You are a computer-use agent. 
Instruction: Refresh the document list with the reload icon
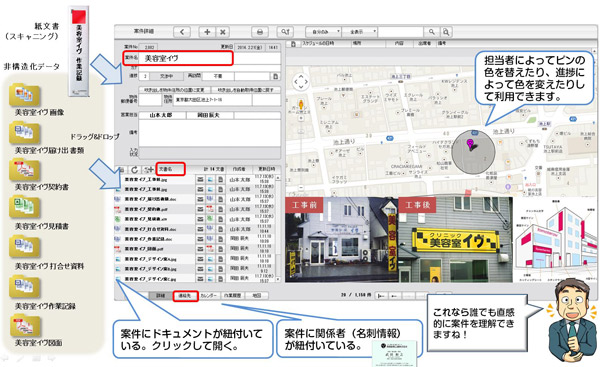click(x=134, y=169)
